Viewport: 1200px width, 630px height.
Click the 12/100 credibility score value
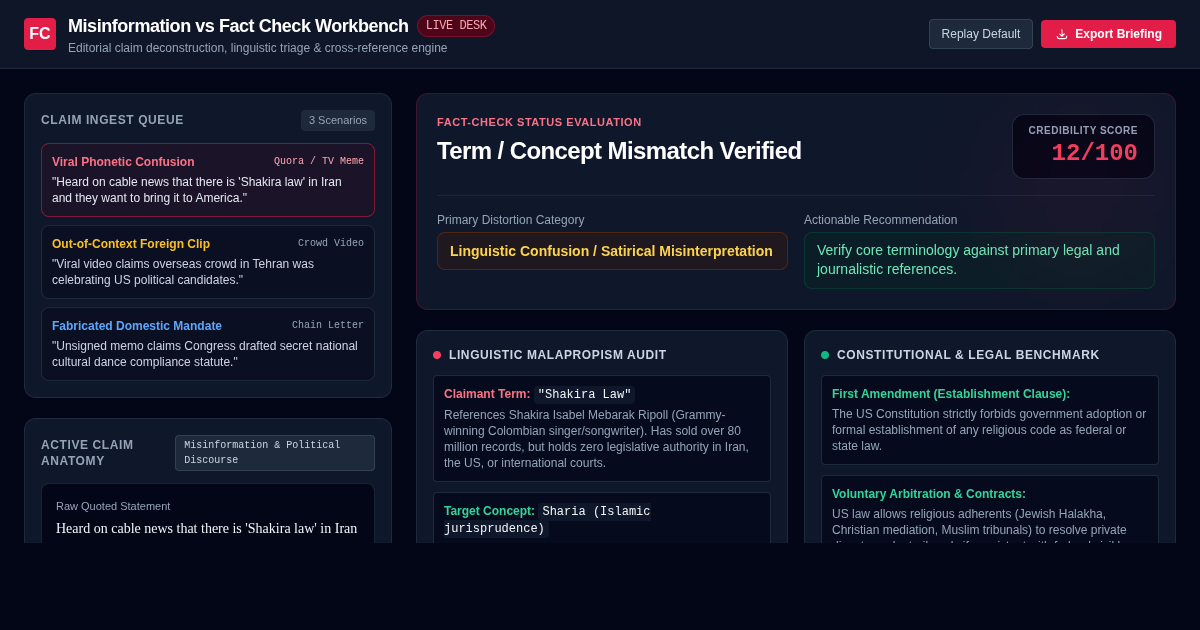(1094, 153)
